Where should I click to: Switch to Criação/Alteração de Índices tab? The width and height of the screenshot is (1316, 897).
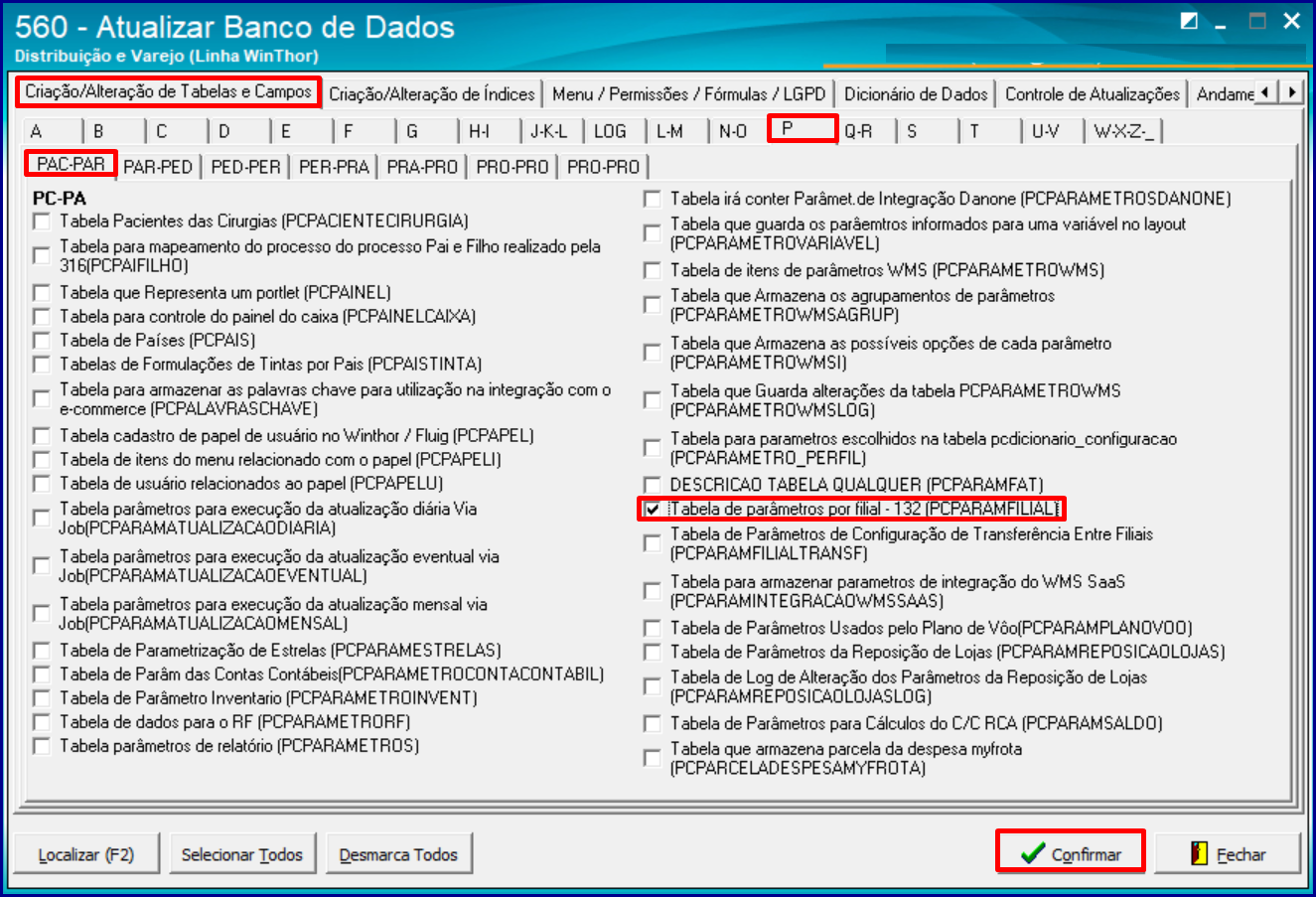432,94
